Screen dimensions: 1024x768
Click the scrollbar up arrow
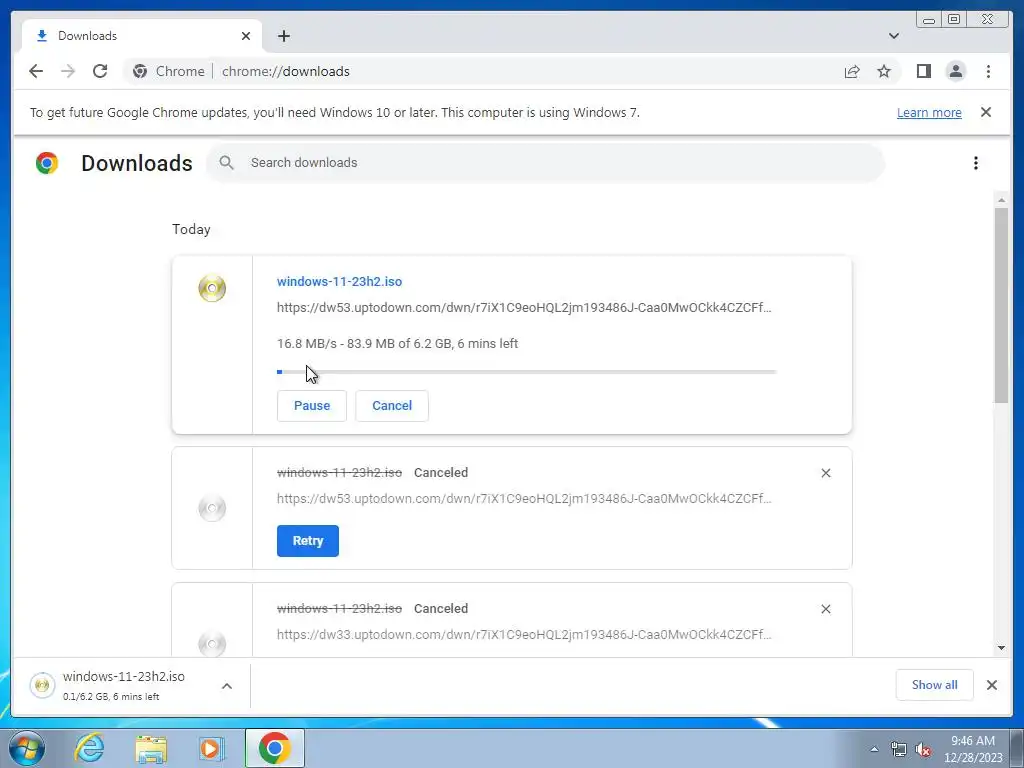click(x=1001, y=200)
